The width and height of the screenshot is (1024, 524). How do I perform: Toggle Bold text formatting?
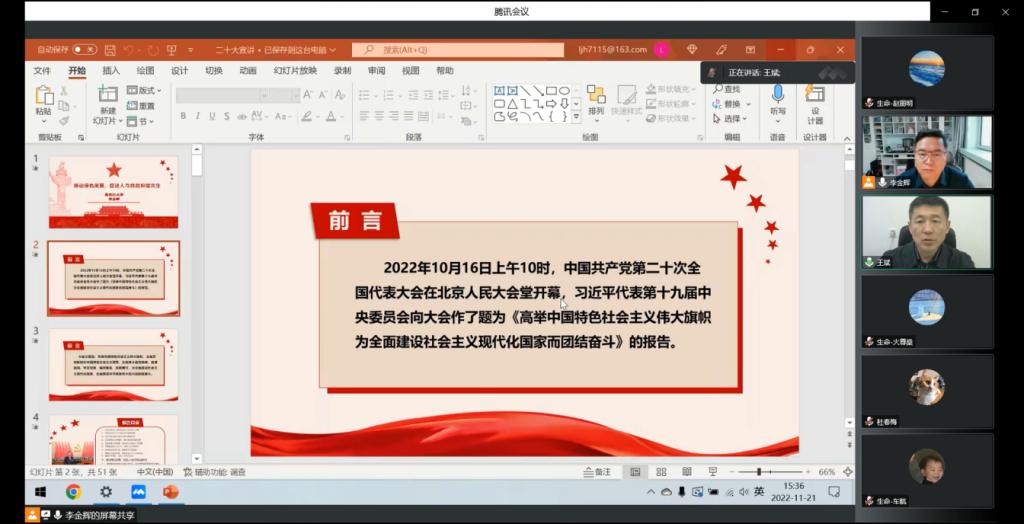(183, 116)
